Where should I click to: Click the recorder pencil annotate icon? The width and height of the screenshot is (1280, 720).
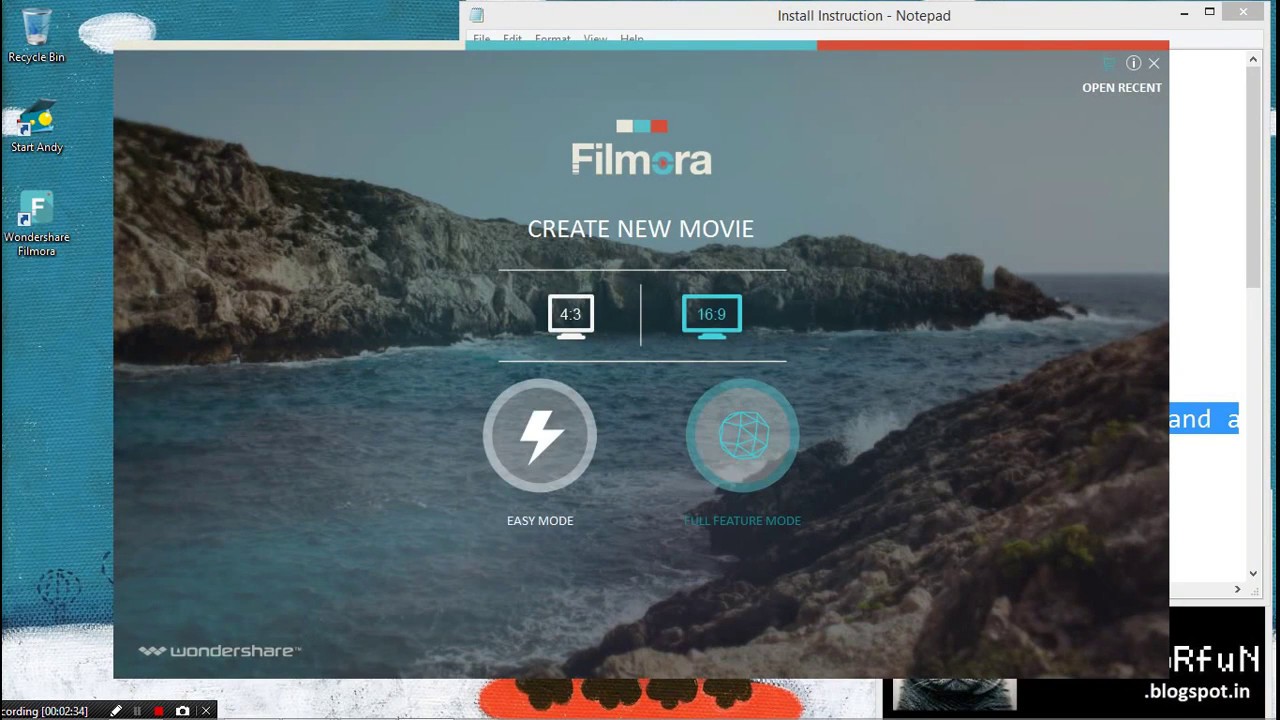[116, 711]
